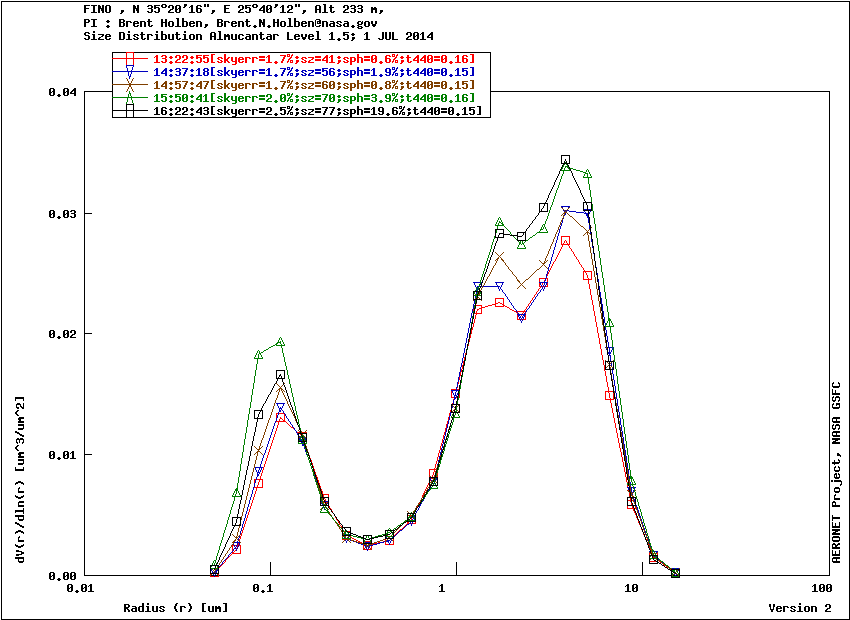Click the Version 2 label

(799, 608)
